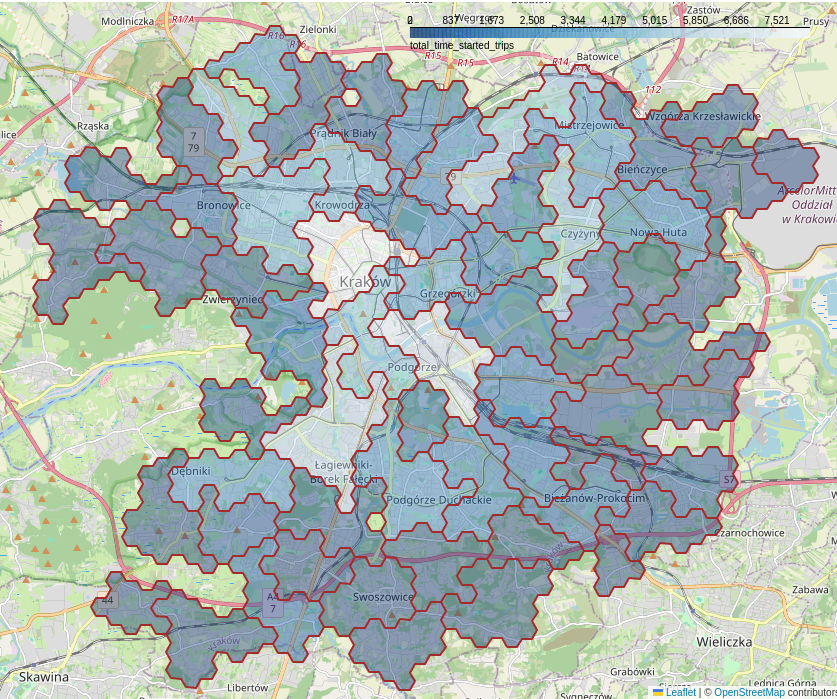Click the 7/79 road shield near Bronowice
Image resolution: width=837 pixels, height=699 pixels.
(x=193, y=141)
